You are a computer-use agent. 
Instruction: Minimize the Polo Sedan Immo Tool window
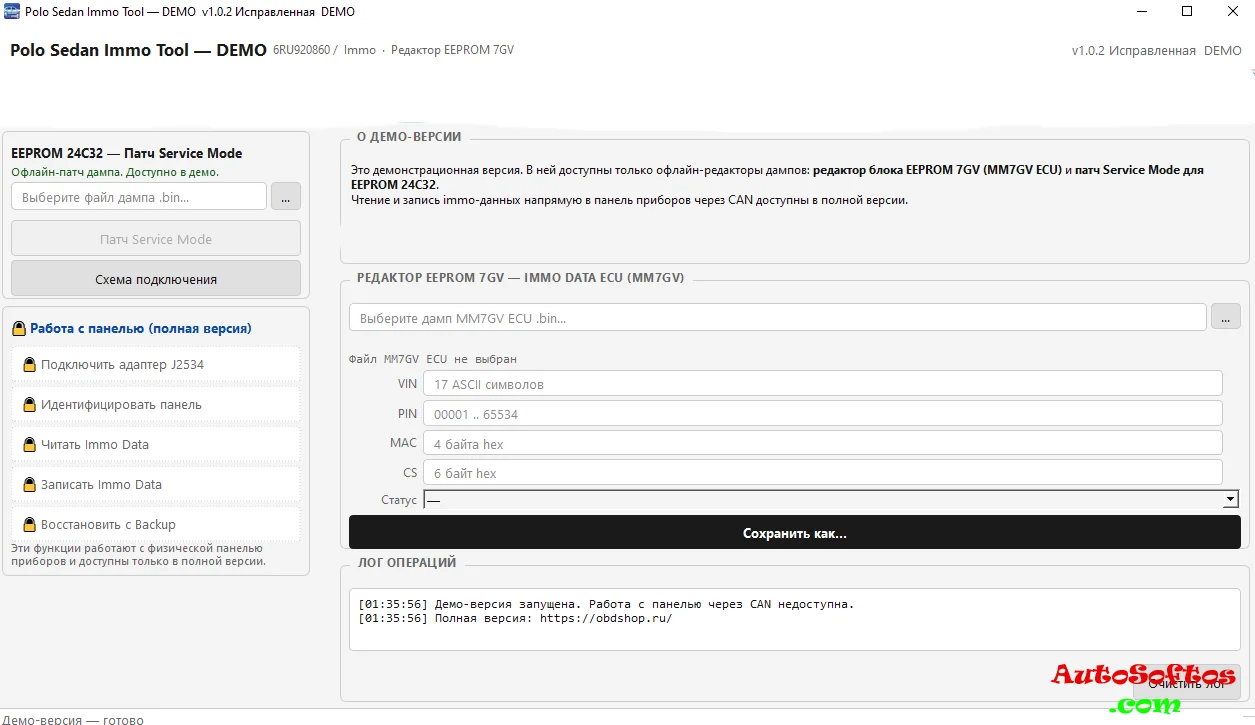tap(1142, 12)
